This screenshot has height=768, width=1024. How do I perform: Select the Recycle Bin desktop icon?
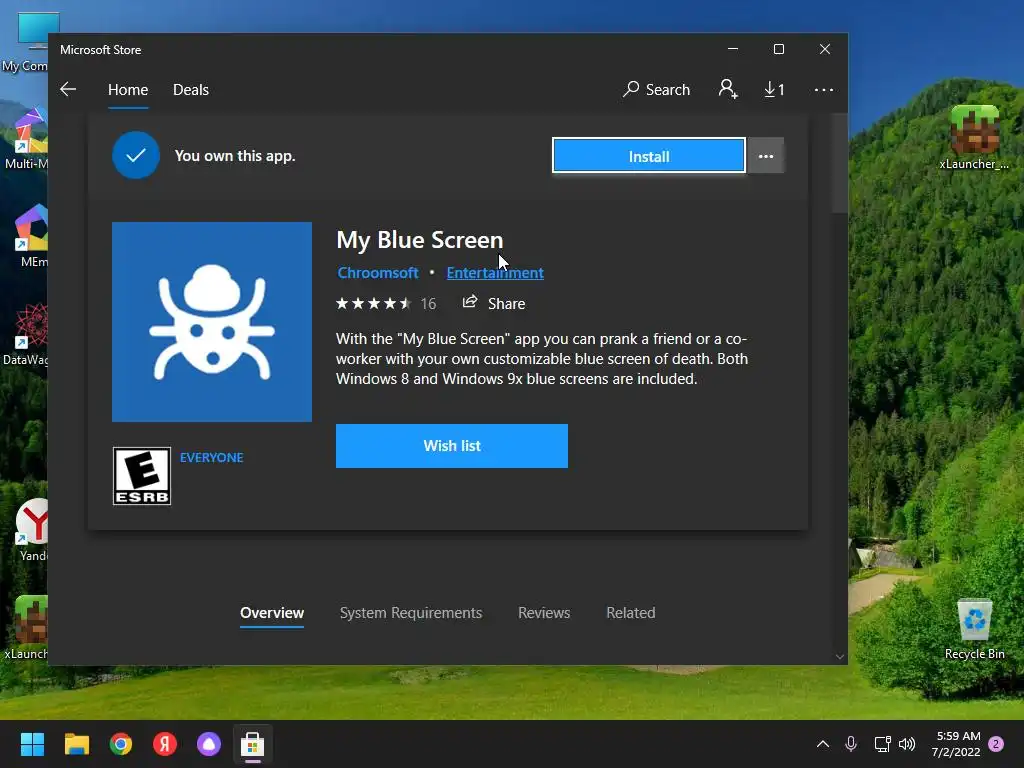[974, 629]
